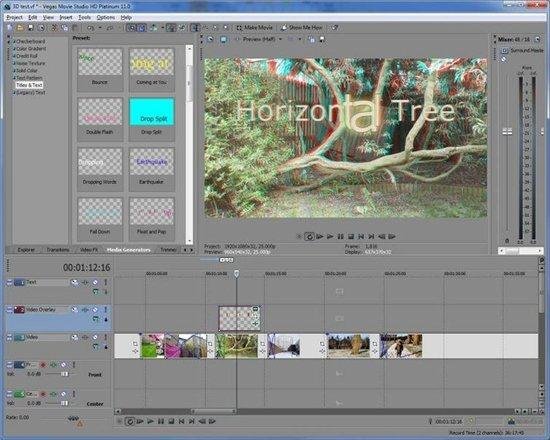Adjust the Center track volume slider
This screenshot has width=550, height=440.
pos(64,403)
